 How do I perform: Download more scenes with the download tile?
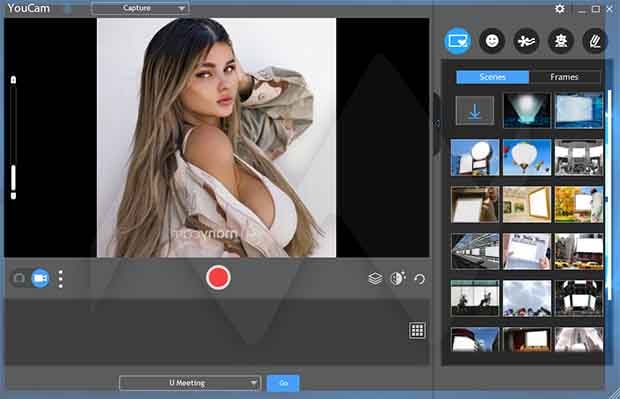pos(474,111)
